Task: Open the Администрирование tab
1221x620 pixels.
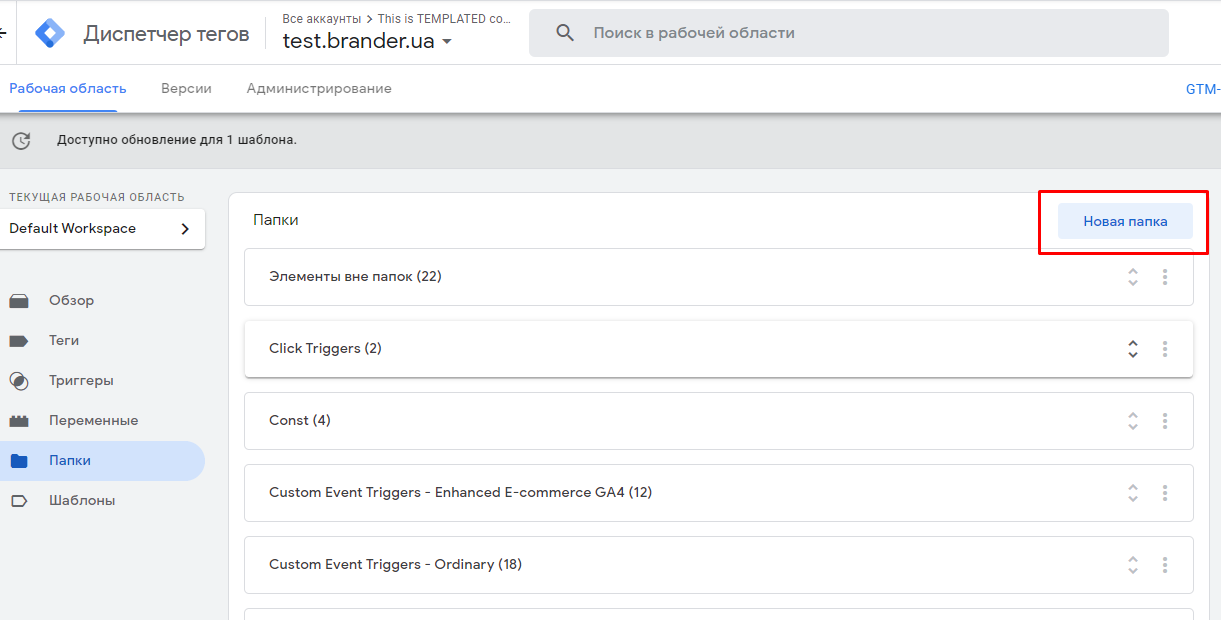Action: pos(319,88)
